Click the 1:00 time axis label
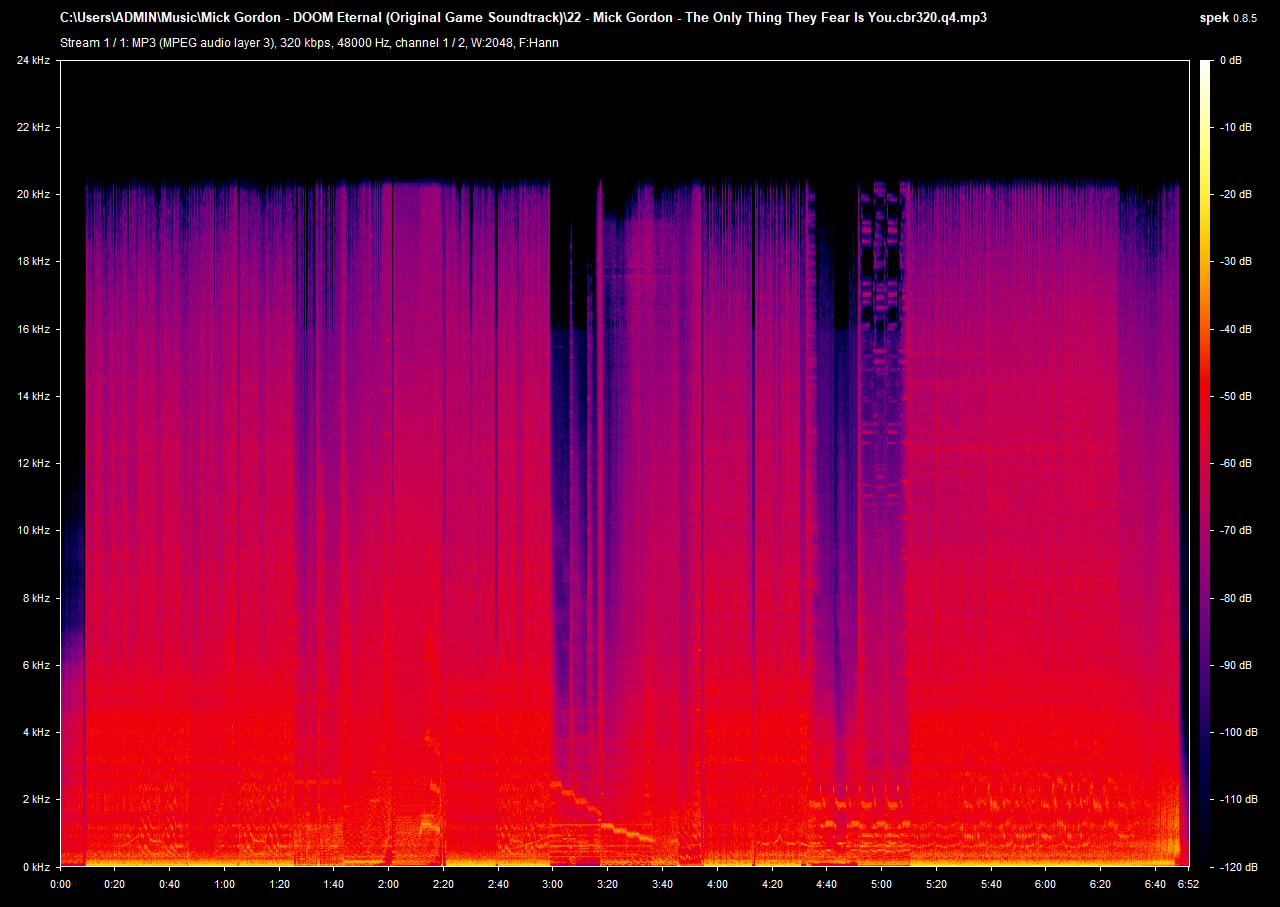This screenshot has height=907, width=1280. pyautogui.click(x=224, y=885)
